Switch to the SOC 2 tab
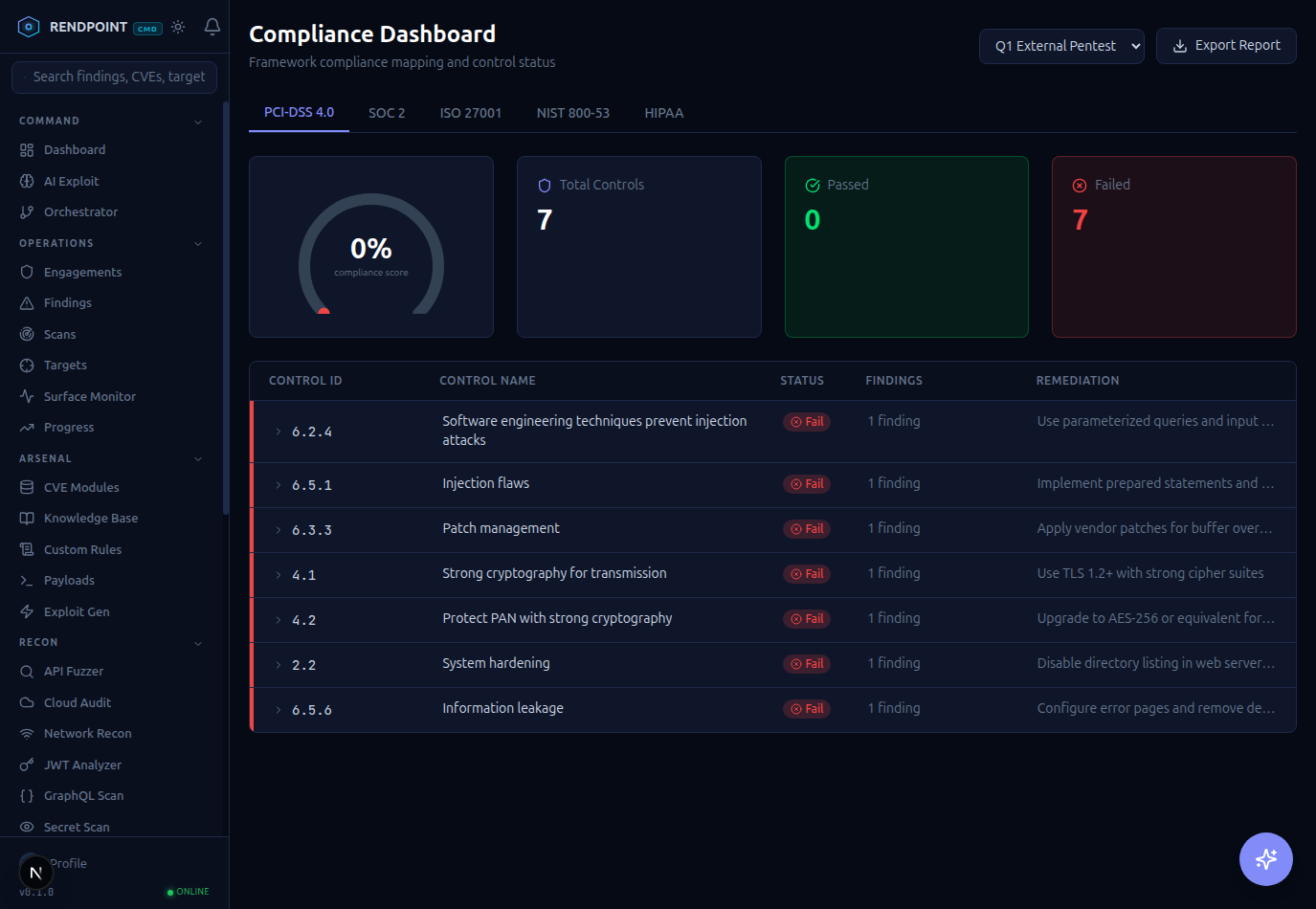The image size is (1316, 909). 387,112
